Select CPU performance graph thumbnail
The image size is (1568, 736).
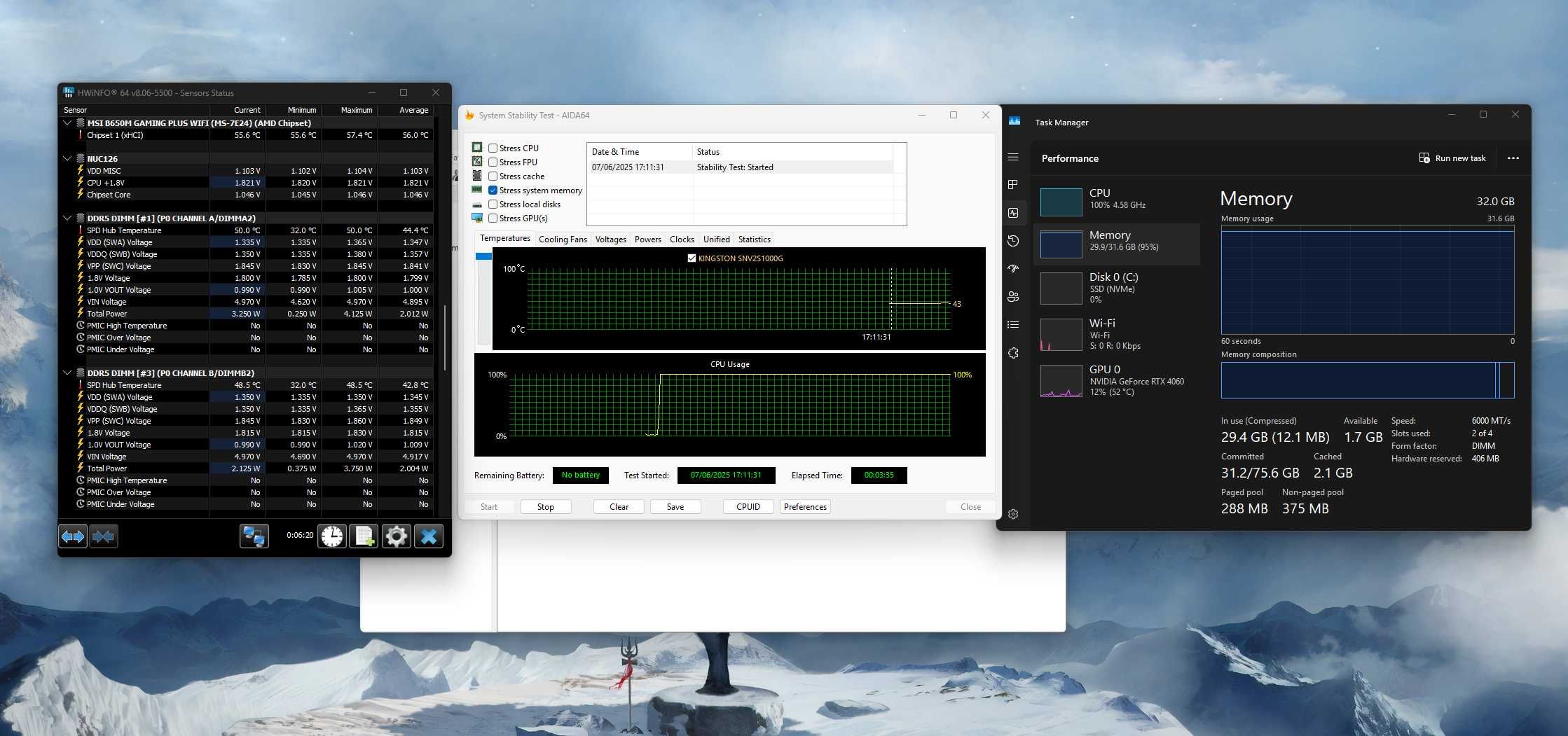1061,202
